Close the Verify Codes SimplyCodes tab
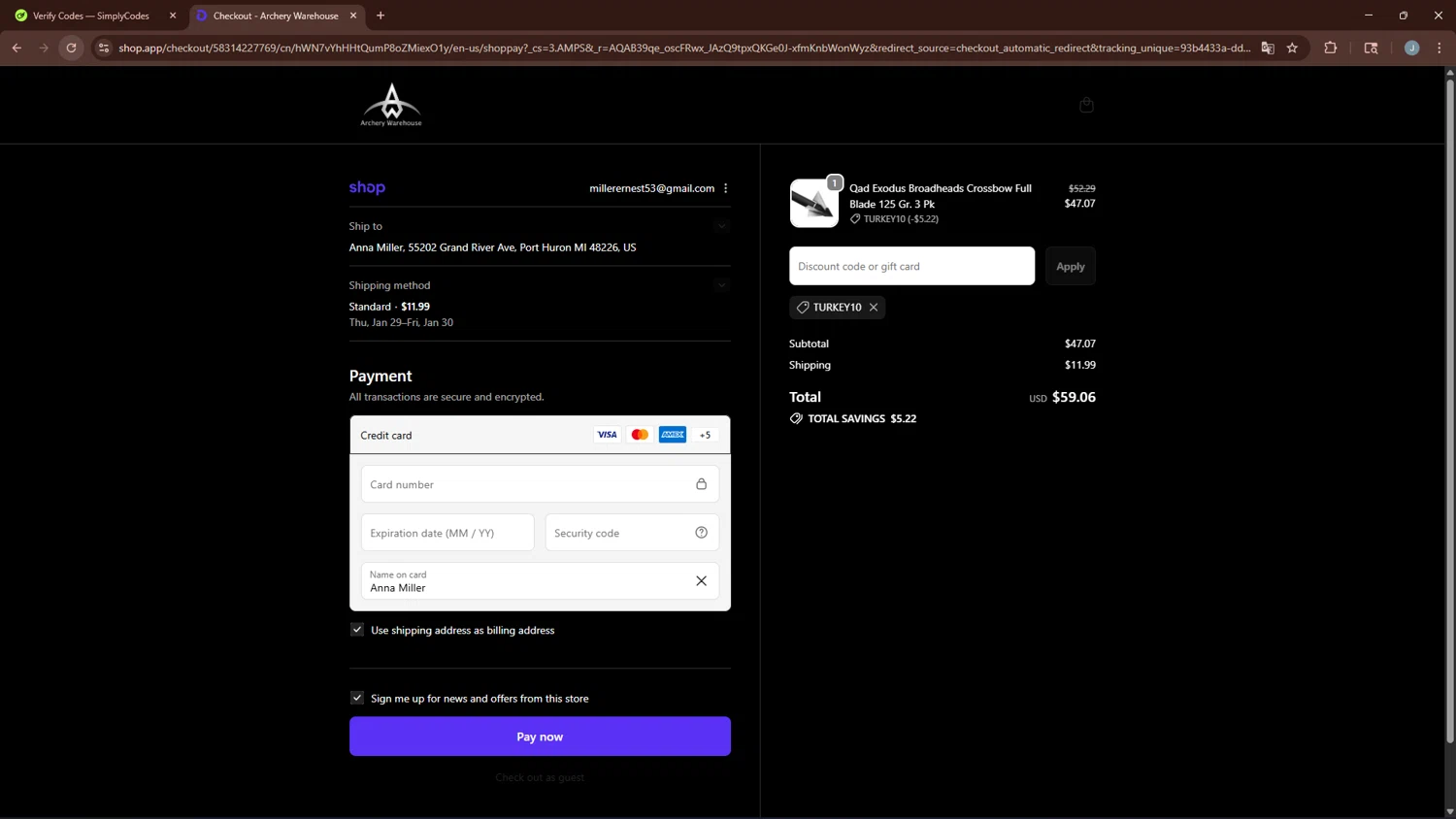1456x819 pixels. coord(173,16)
